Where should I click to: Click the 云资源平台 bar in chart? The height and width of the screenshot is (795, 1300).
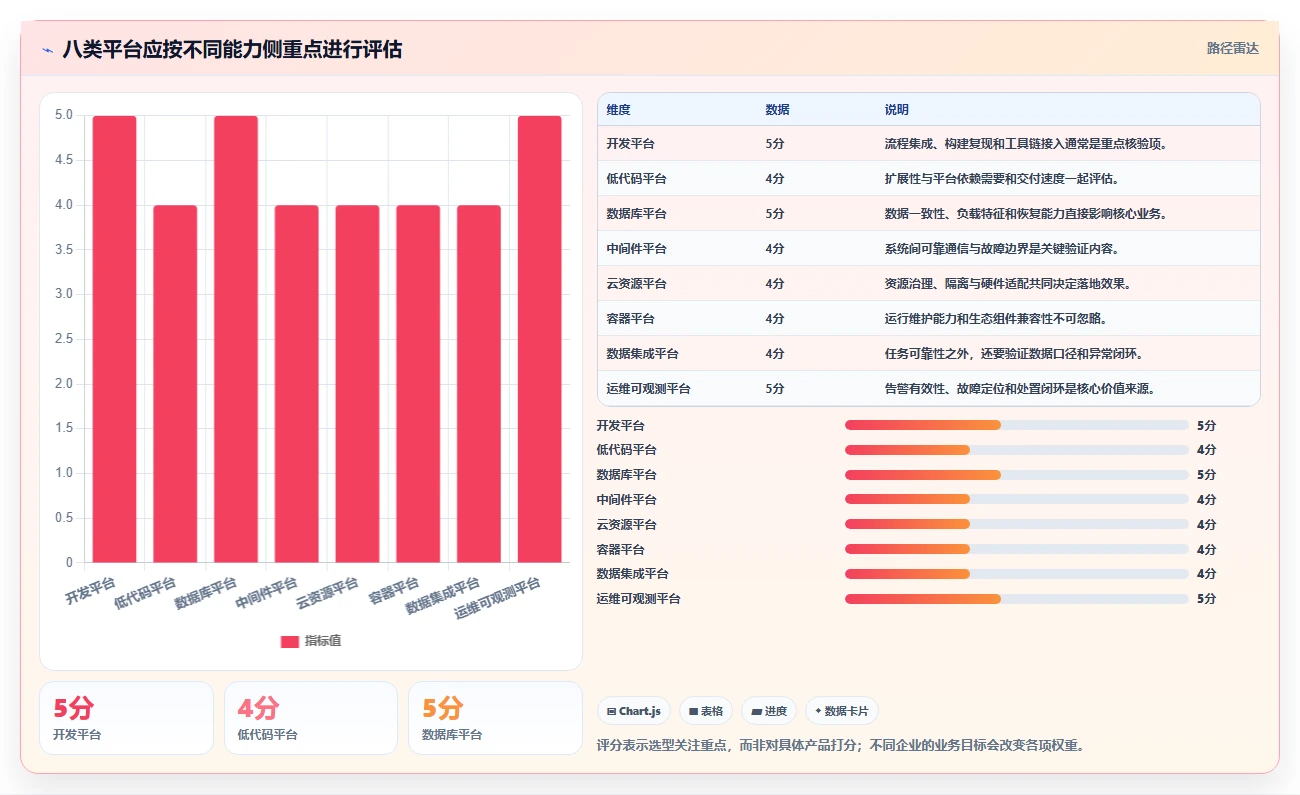(358, 384)
